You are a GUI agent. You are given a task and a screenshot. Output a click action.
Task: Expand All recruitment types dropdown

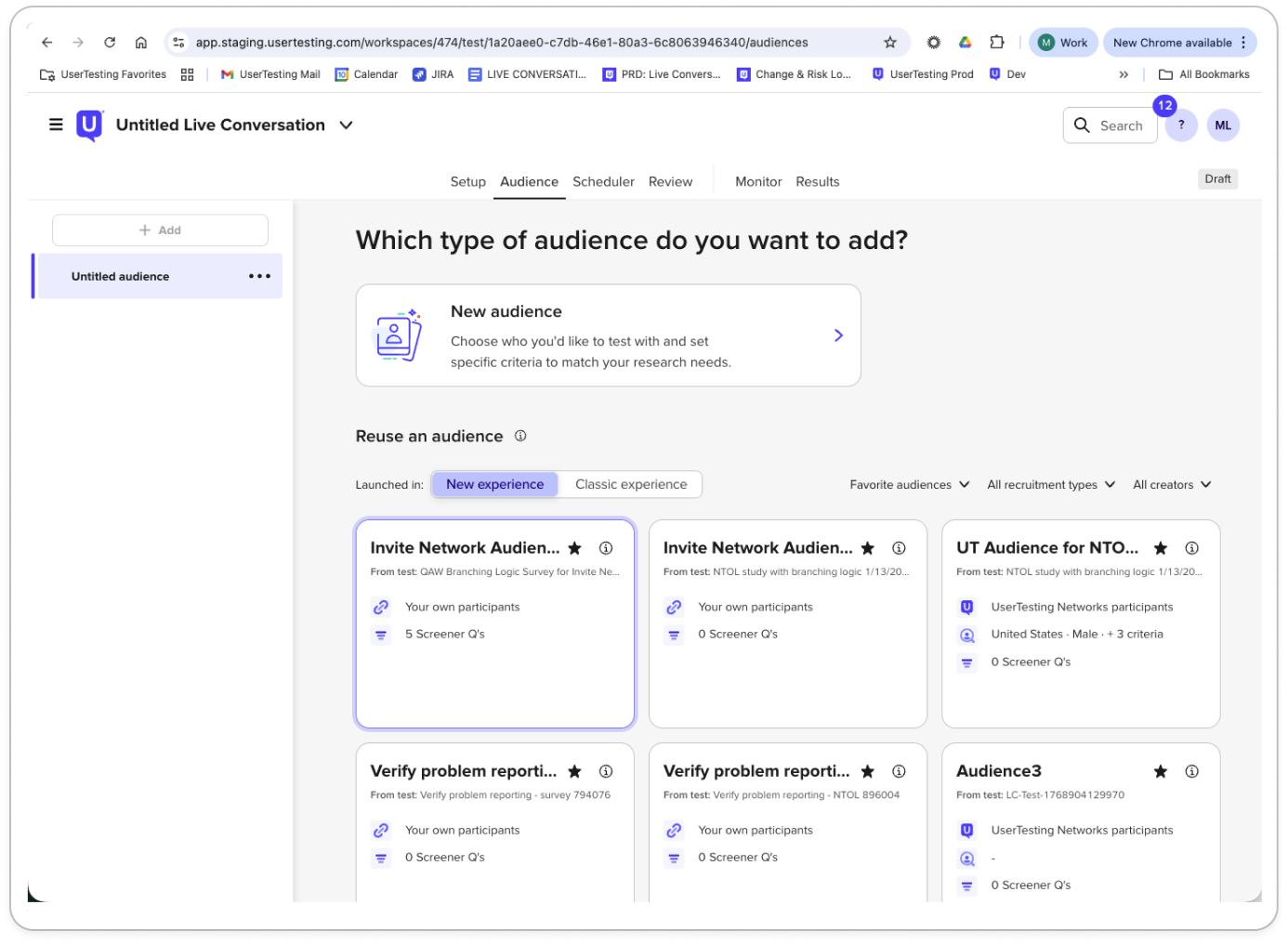(1050, 484)
